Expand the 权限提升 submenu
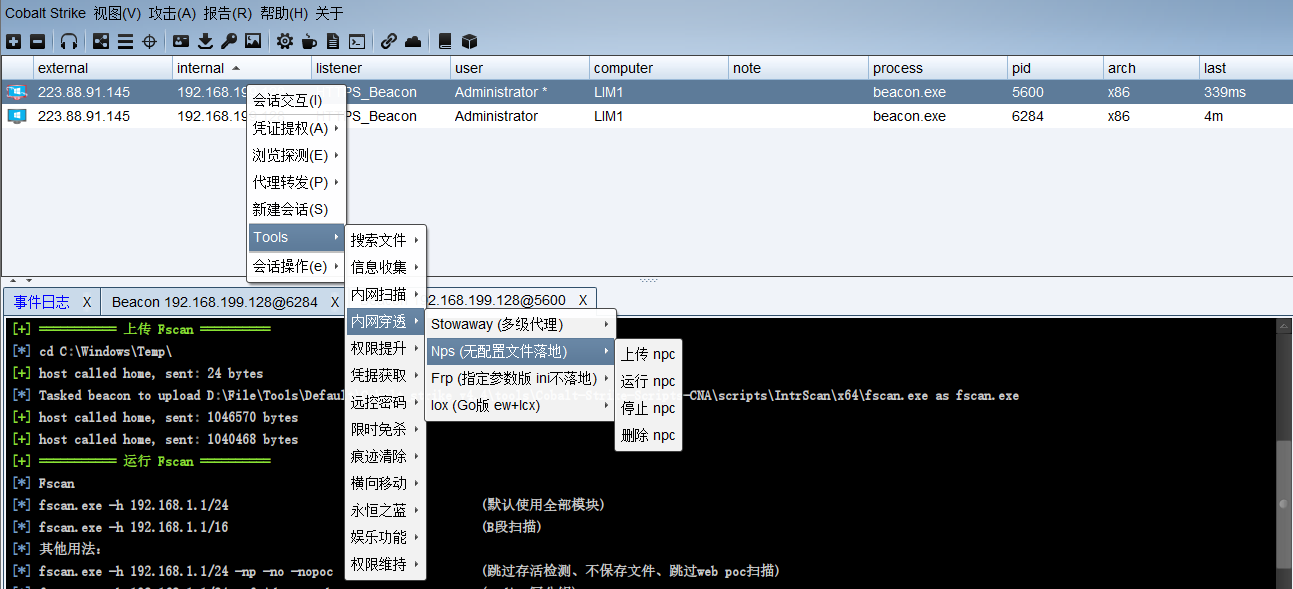1293x589 pixels. point(386,348)
